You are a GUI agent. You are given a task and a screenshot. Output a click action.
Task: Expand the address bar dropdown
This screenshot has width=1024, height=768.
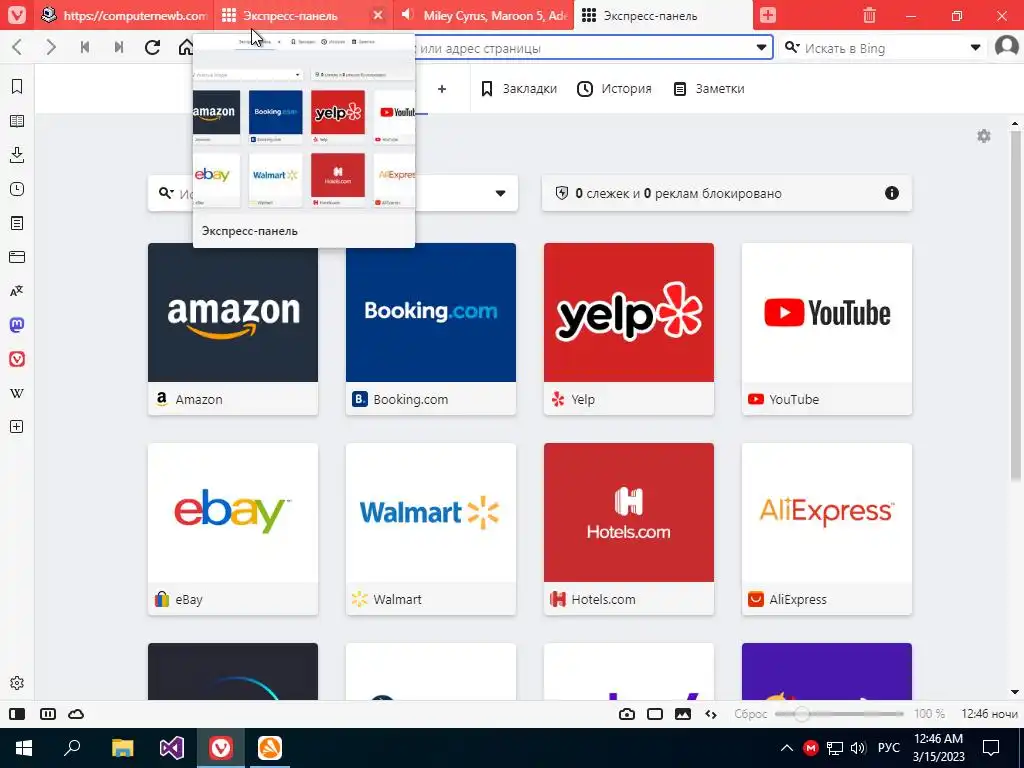[x=761, y=48]
